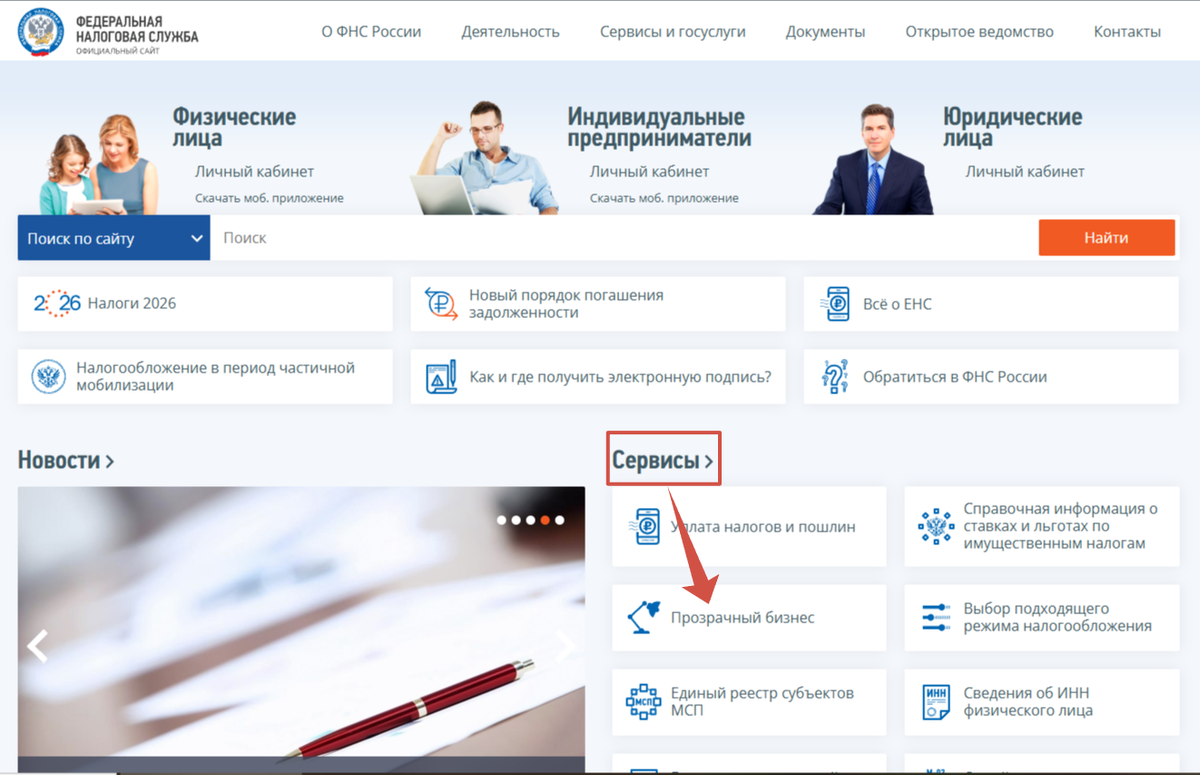Screen dimensions: 1200x775
Task: Select the Единый реестр субъектов МСП icon
Action: [645, 701]
